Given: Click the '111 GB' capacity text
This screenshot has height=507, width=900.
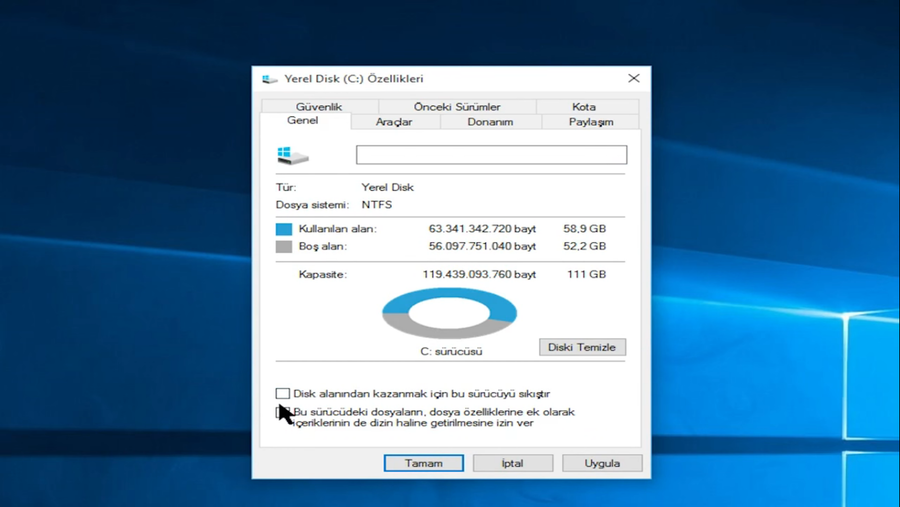Looking at the screenshot, I should tap(587, 274).
